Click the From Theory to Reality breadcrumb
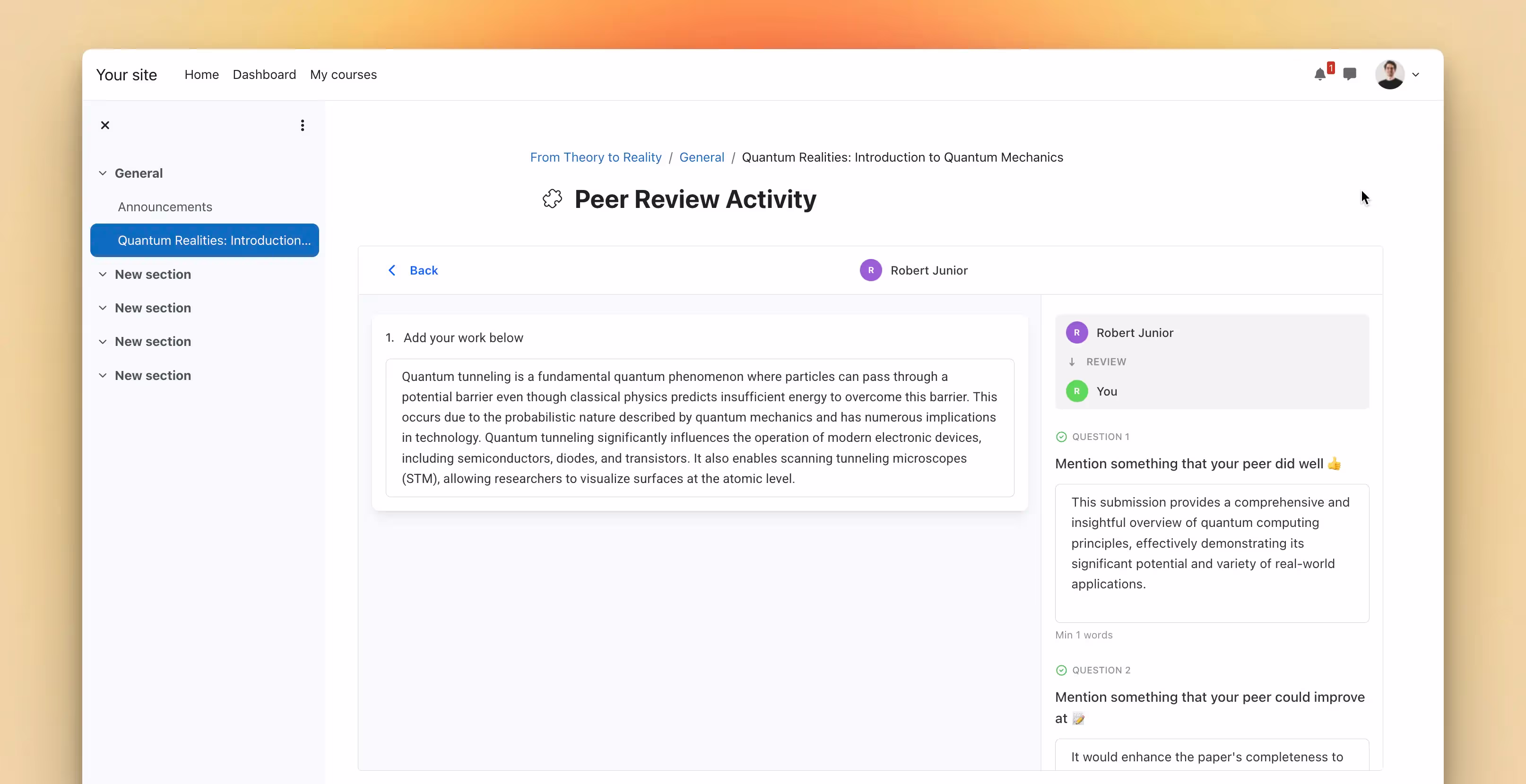Screen dimensions: 1526x784 point(595,157)
